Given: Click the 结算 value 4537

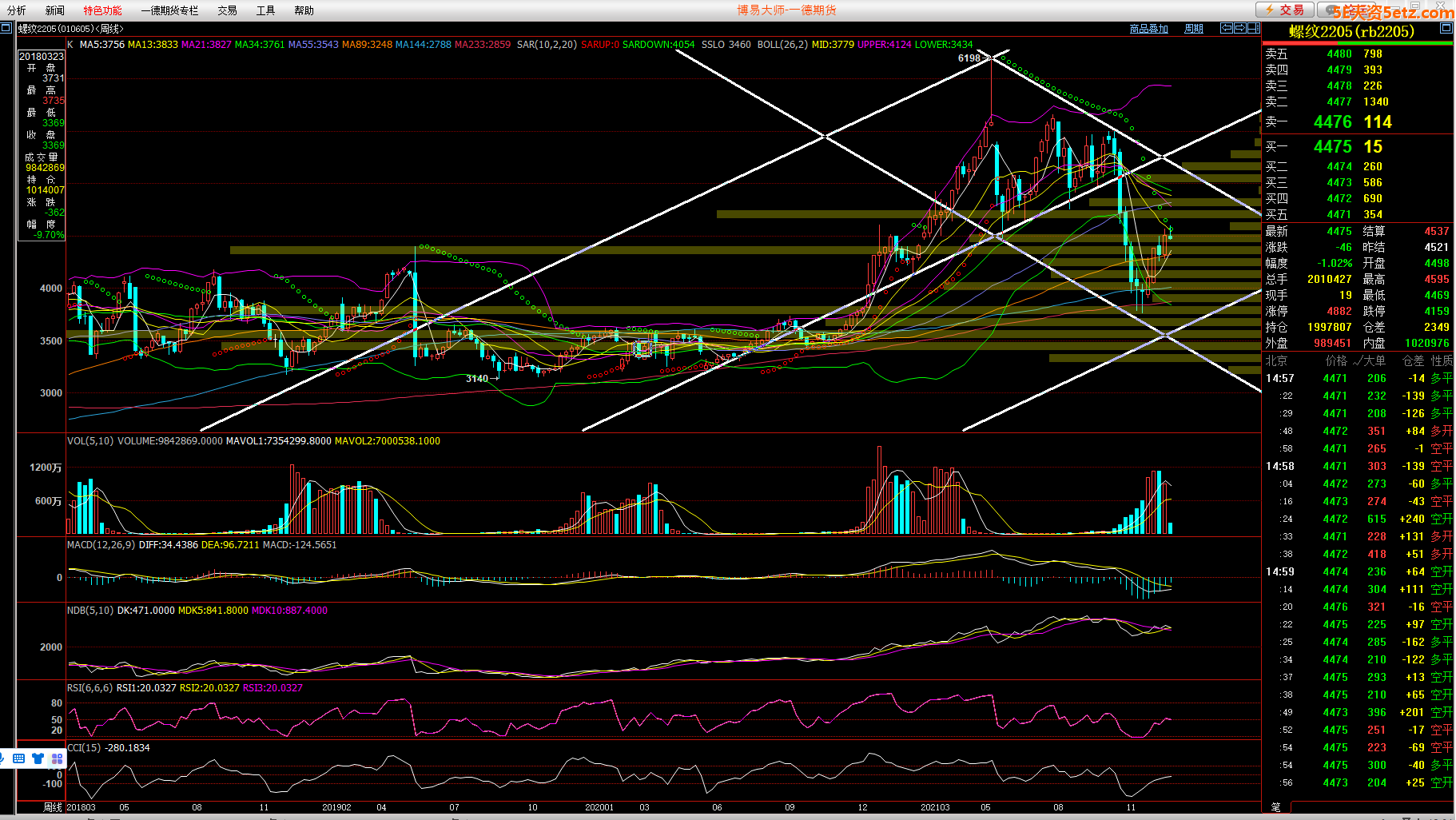Looking at the screenshot, I should (x=1436, y=231).
